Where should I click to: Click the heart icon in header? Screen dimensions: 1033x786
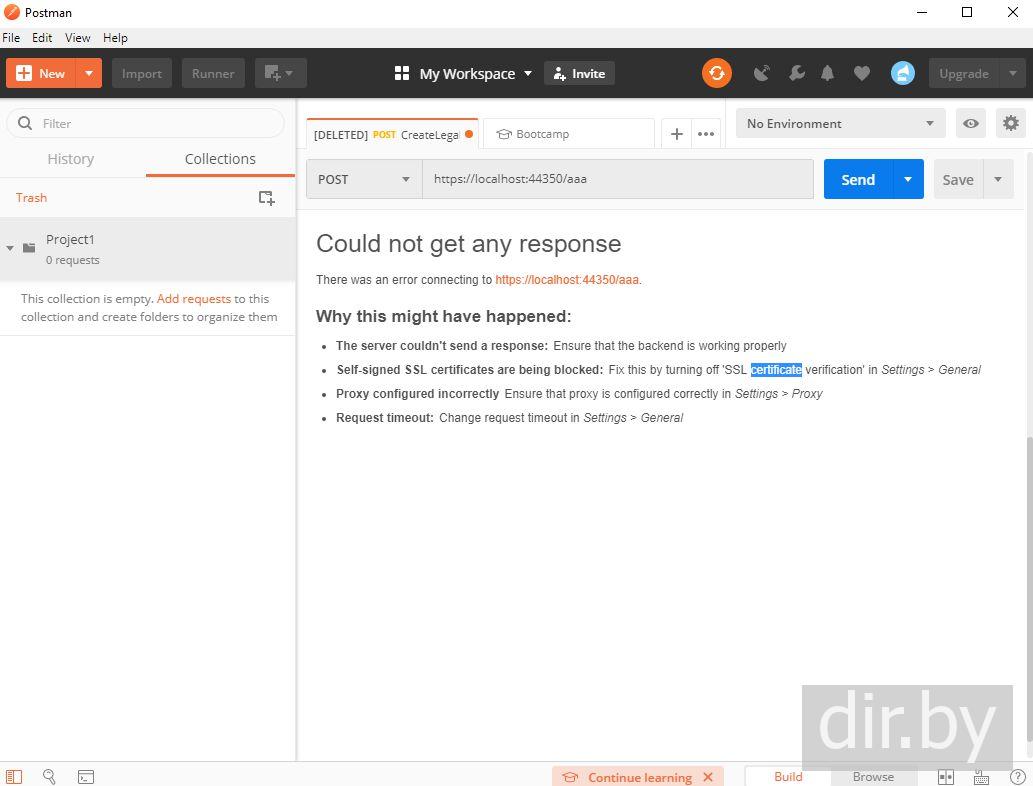861,73
